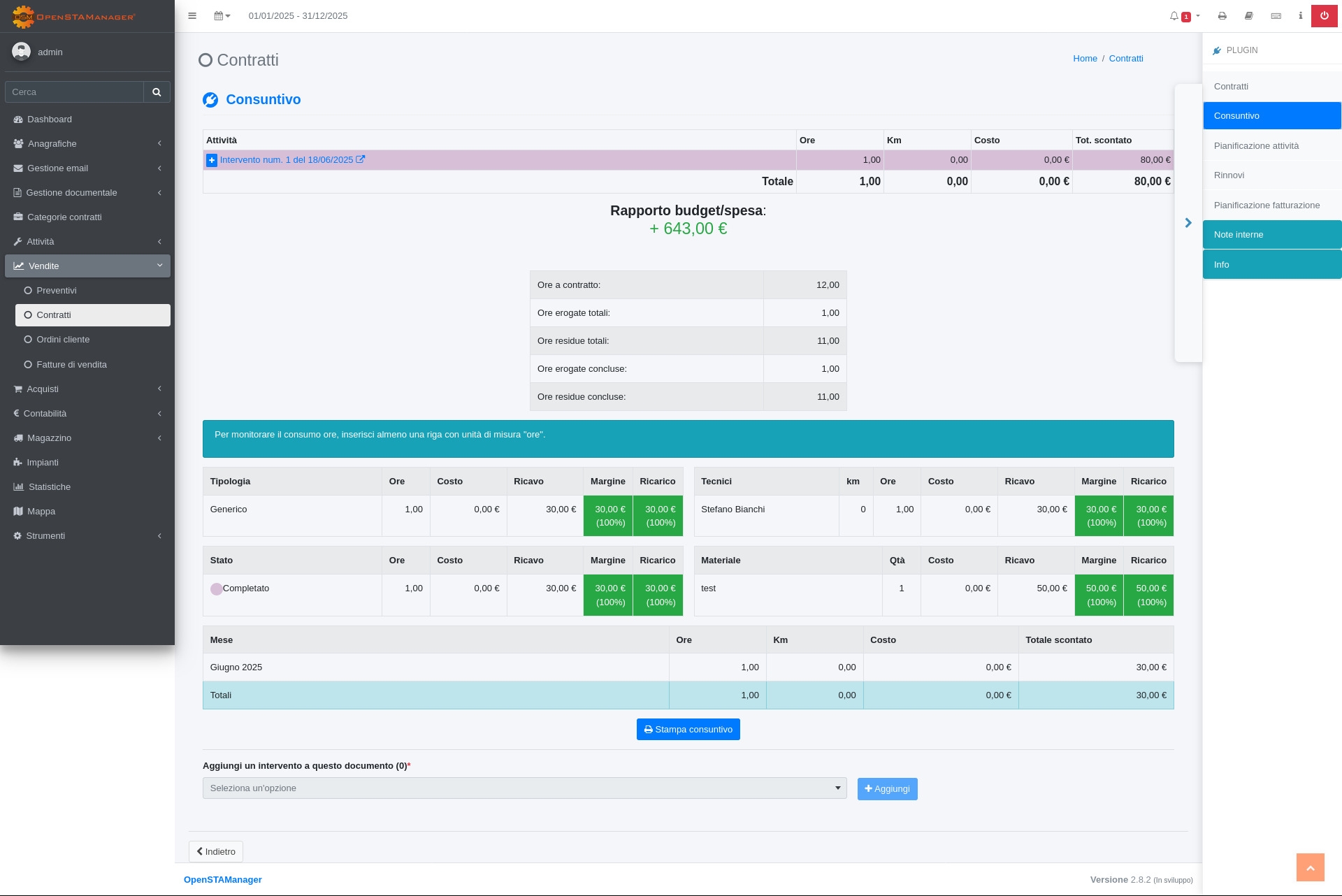The image size is (1342, 896).
Task: Click the red power logout icon
Action: coord(1324,16)
